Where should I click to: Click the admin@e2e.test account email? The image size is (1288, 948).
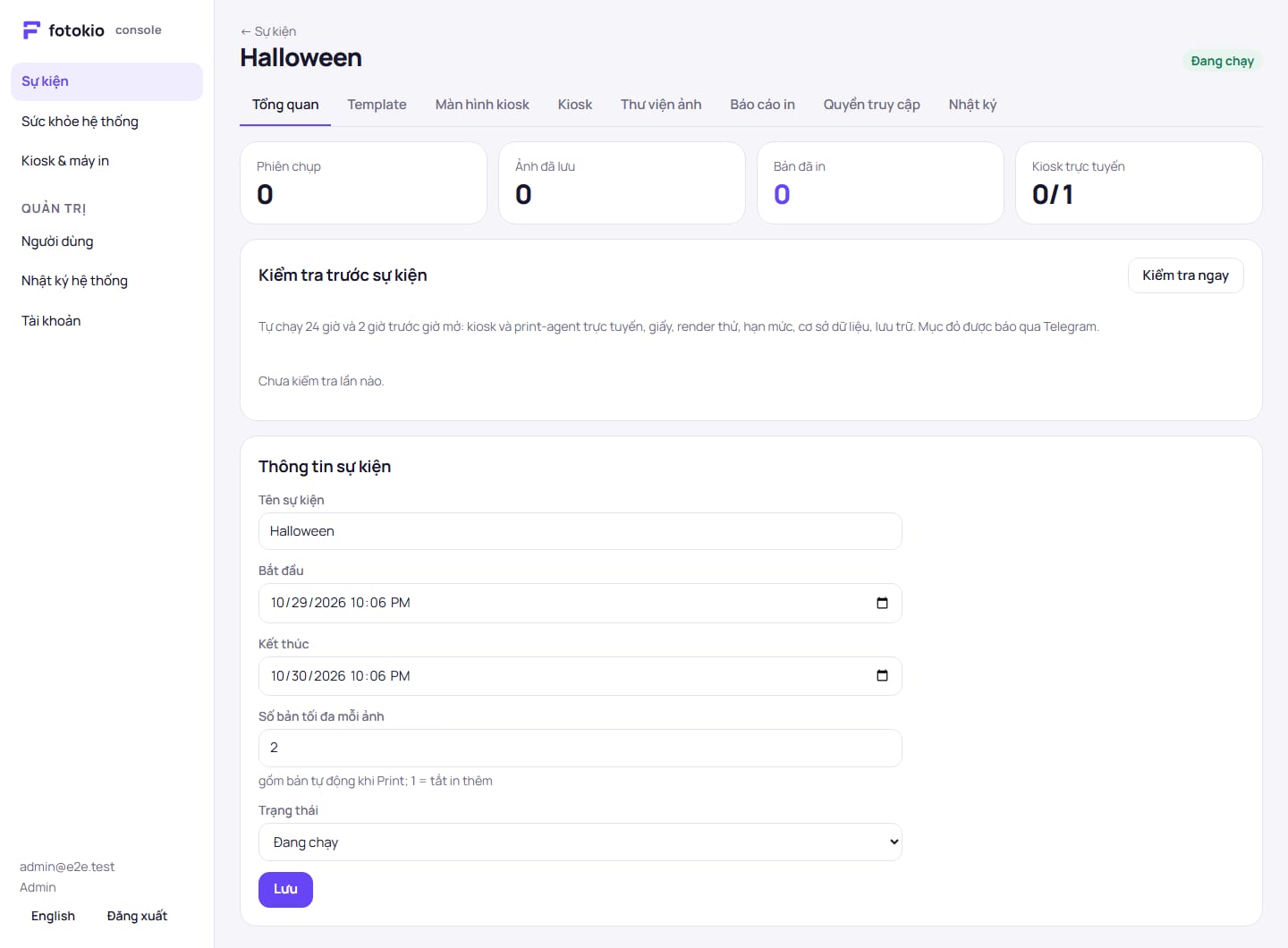tap(67, 867)
